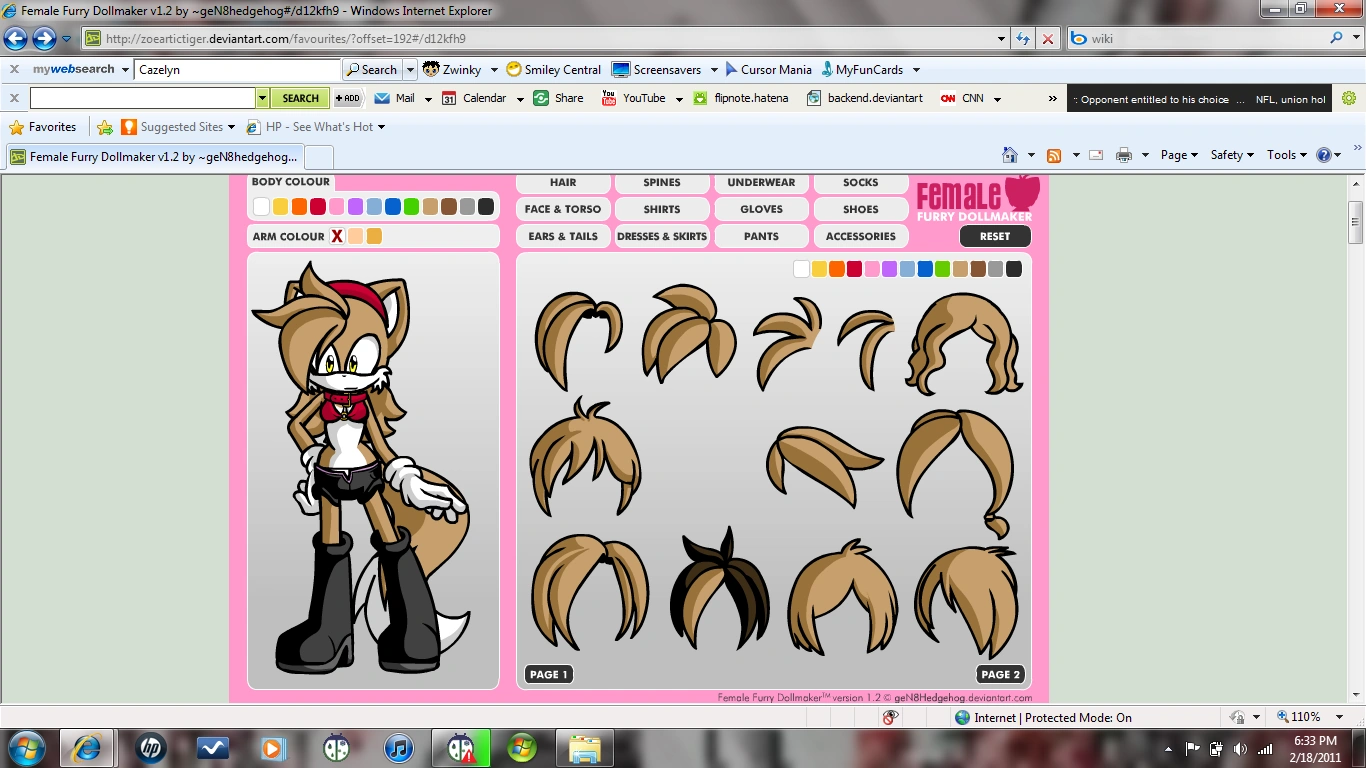Show more toolbar items with chevron
The height and width of the screenshot is (768, 1366).
click(x=1052, y=98)
